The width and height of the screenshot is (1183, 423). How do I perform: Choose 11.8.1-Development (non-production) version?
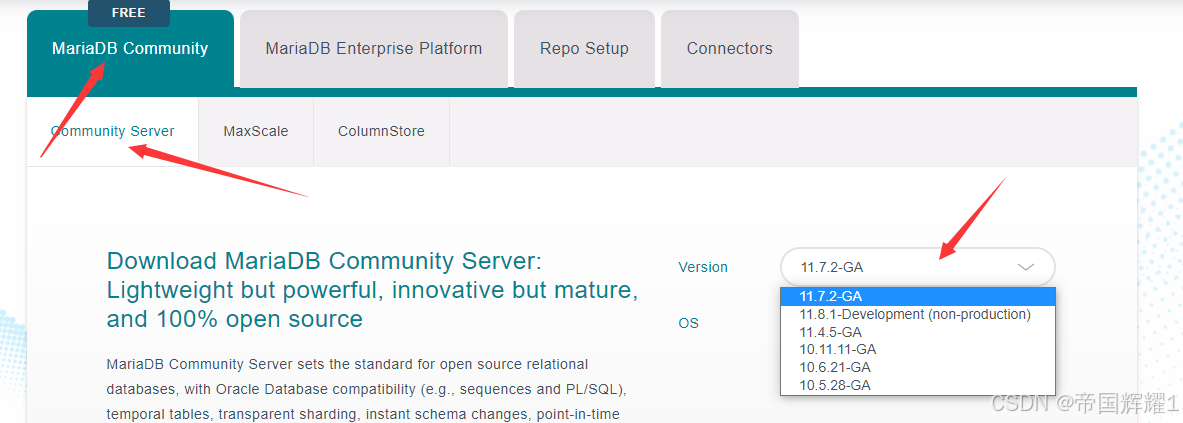[917, 314]
